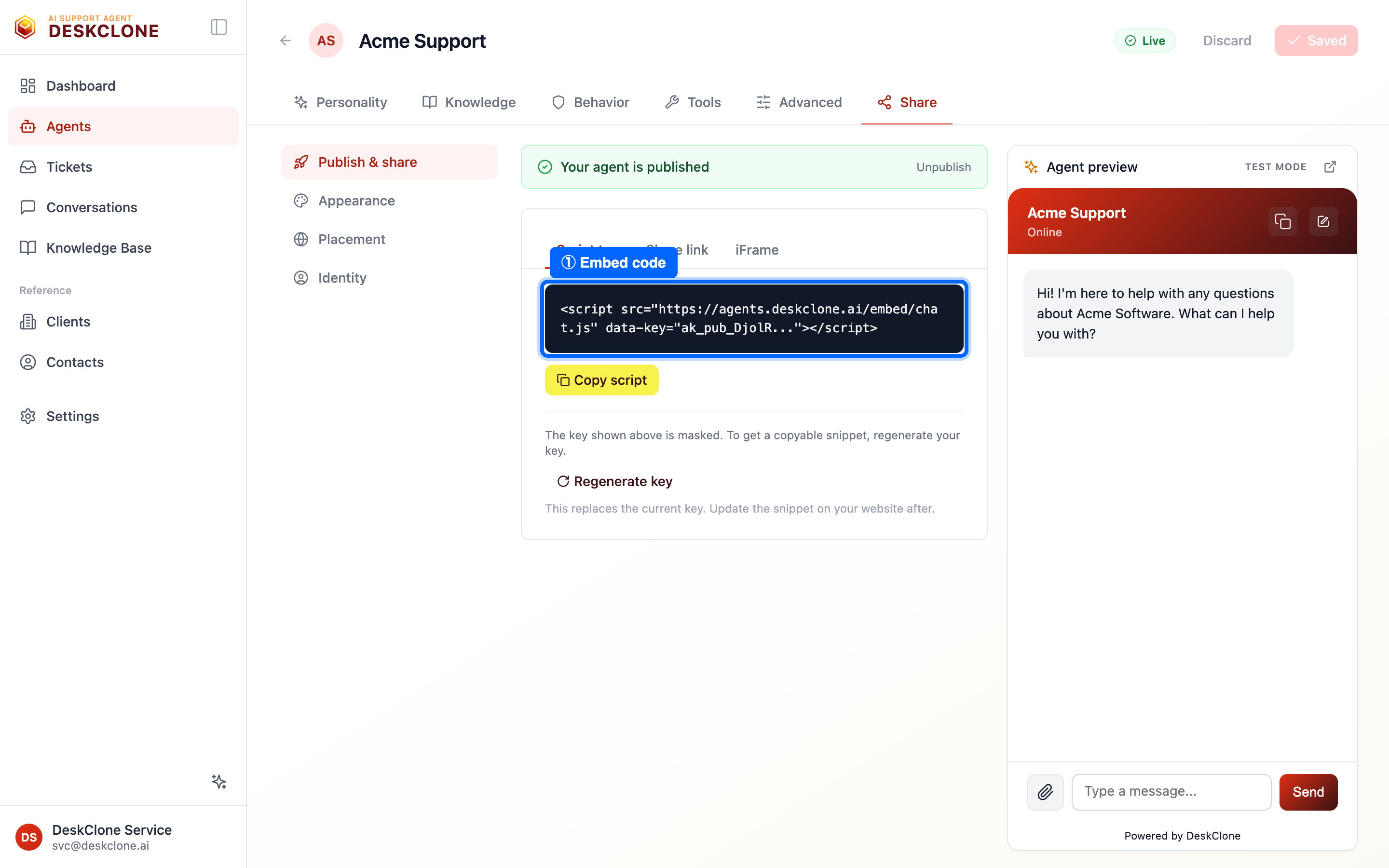Screen dimensions: 1389x868
Task: Click the Discard button
Action: [x=1227, y=41]
